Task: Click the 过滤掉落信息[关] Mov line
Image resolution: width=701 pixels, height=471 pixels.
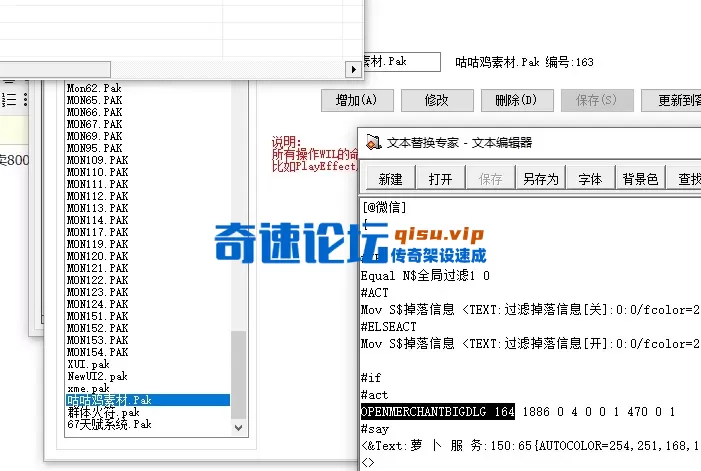Action: [530, 310]
